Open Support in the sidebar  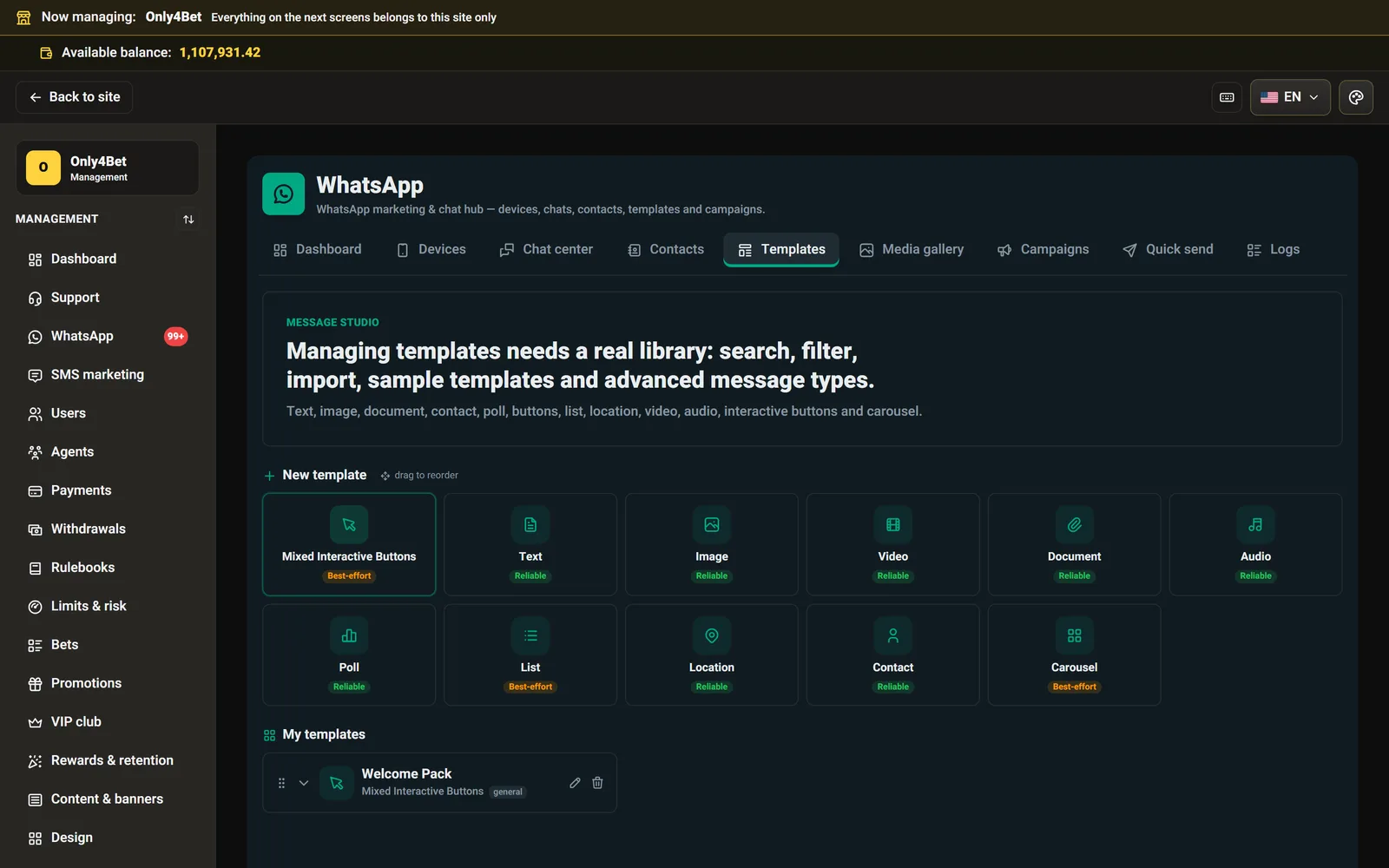pyautogui.click(x=108, y=298)
